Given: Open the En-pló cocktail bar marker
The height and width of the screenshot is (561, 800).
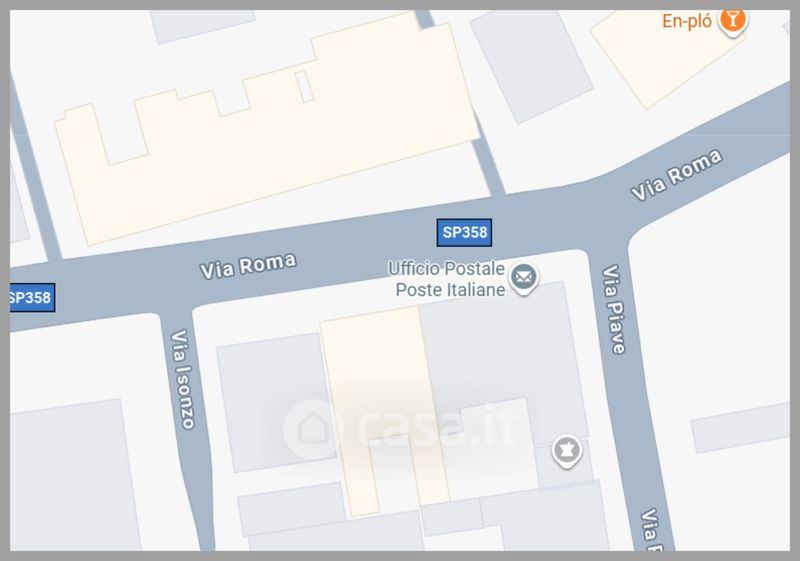Looking at the screenshot, I should click(733, 22).
